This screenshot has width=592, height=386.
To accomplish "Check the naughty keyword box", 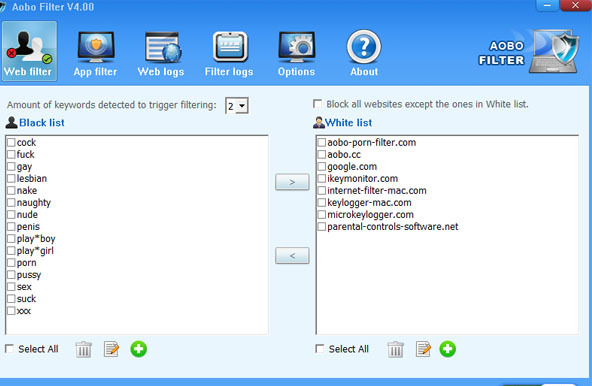I will (11, 202).
